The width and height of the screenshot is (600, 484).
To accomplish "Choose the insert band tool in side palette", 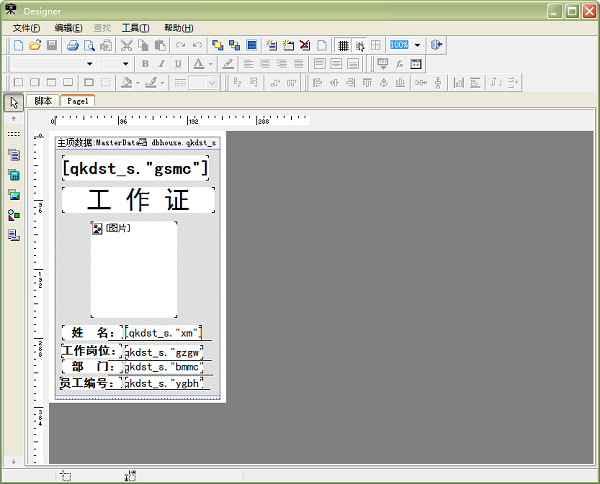I will click(14, 134).
